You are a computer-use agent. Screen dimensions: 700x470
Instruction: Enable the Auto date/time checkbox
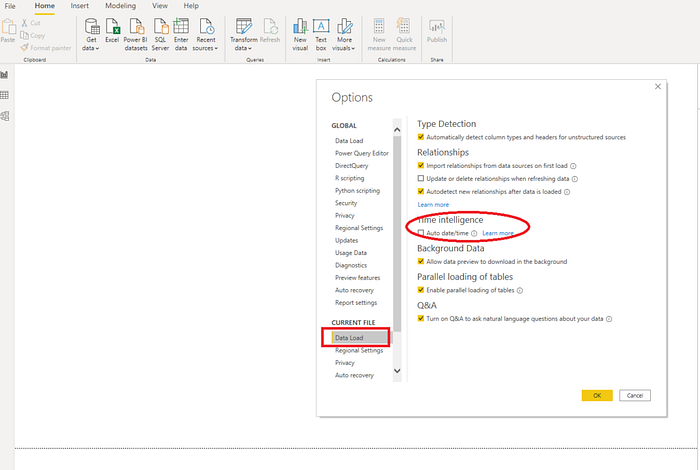[421, 233]
